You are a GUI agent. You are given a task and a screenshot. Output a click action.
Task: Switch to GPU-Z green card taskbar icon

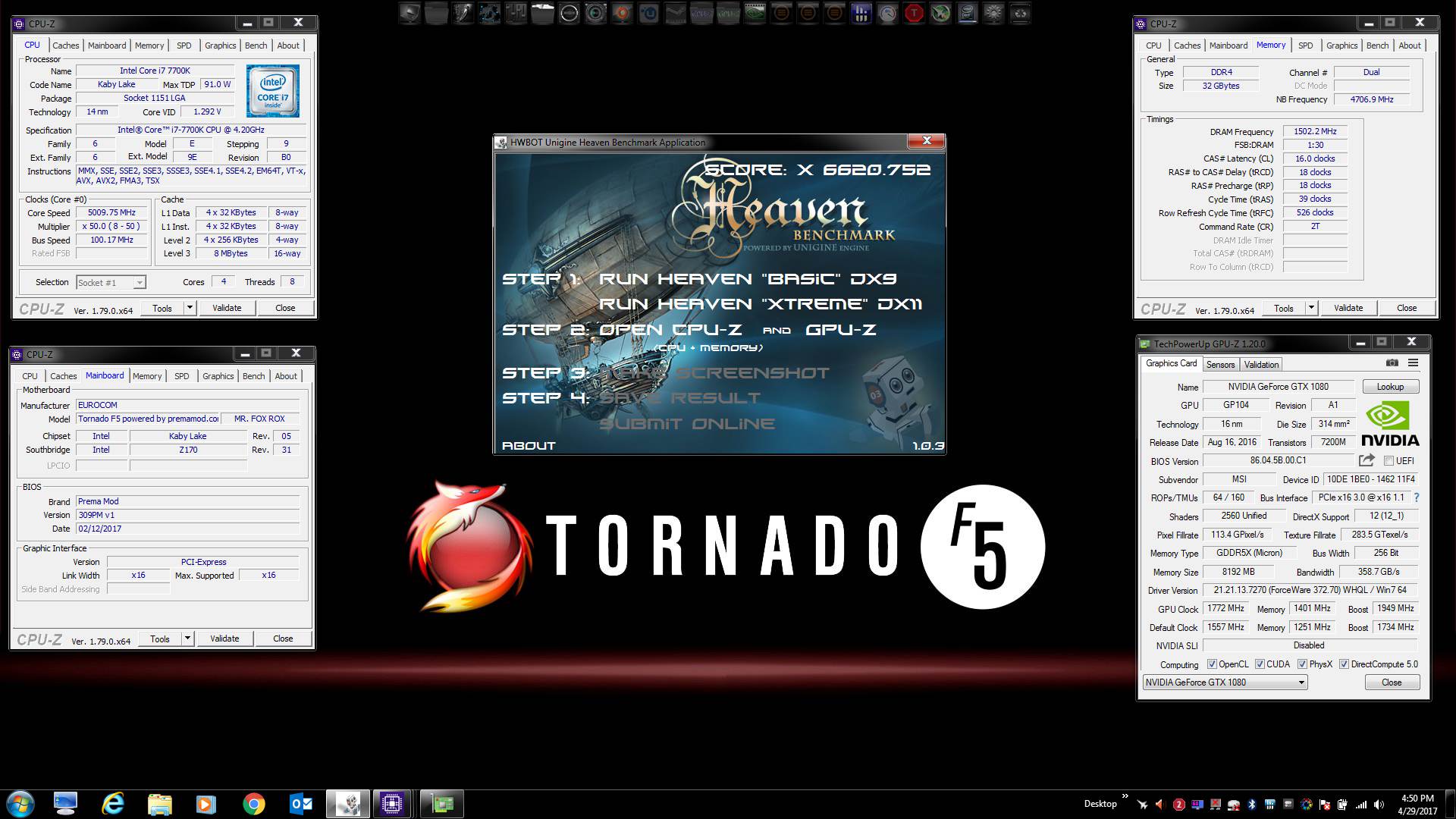[441, 804]
